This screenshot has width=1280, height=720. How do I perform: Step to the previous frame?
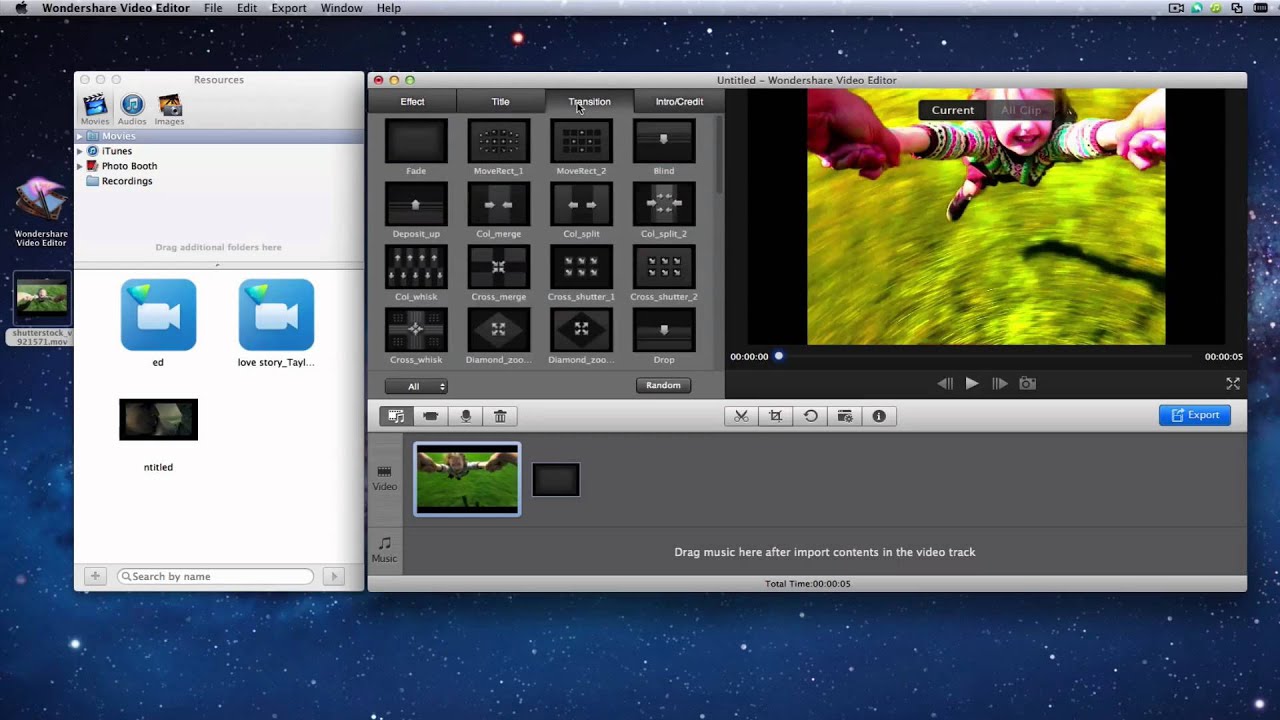(x=945, y=383)
